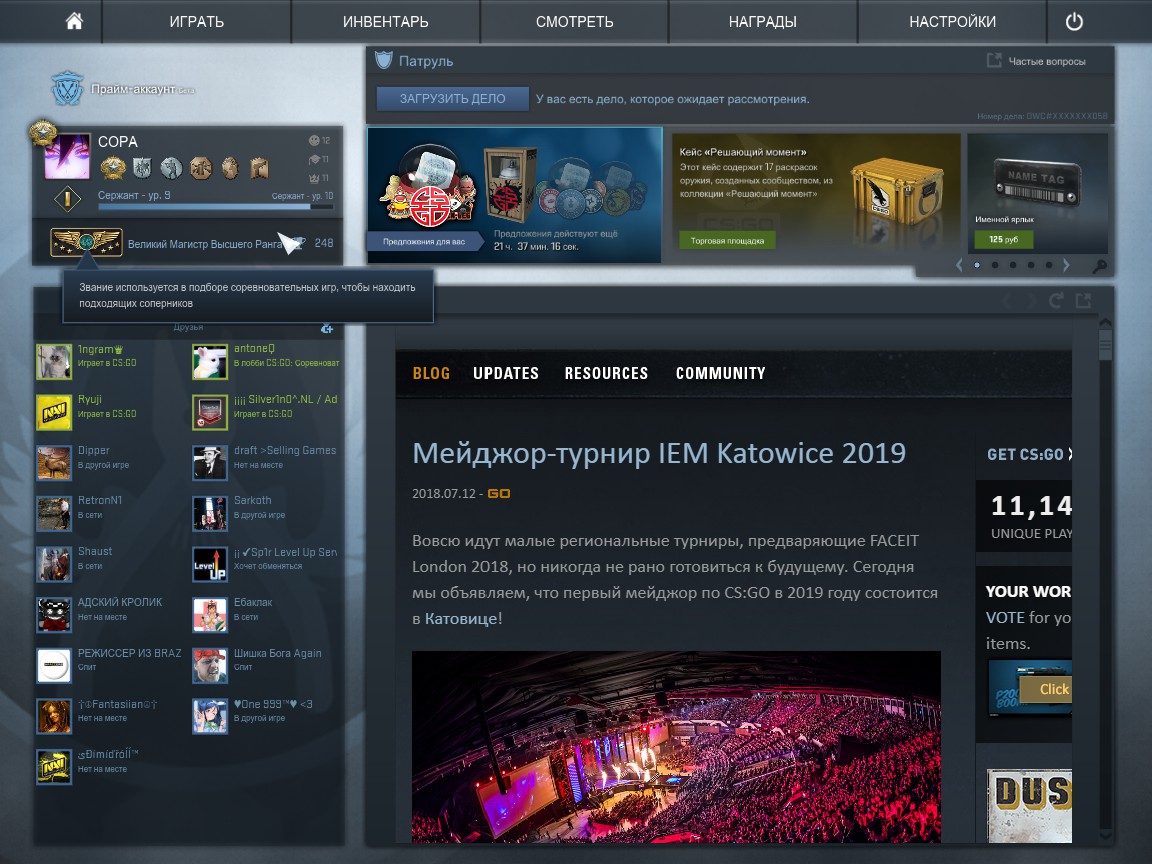Screen dimensions: 1152x864
Task: Select friend АДСКИЙ КРОЛИК
Action: 110,615
